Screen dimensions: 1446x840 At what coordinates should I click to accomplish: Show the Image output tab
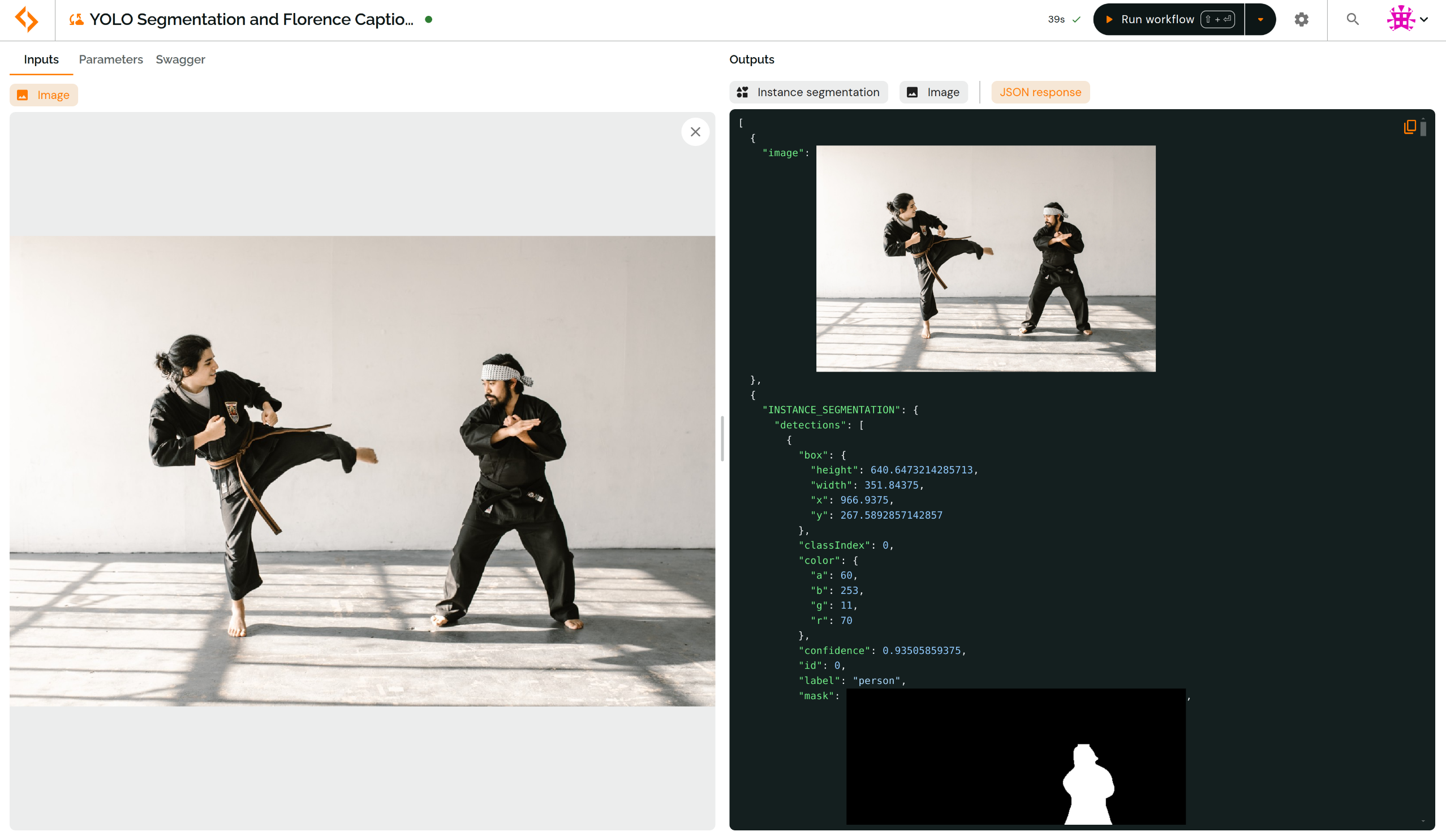click(933, 92)
